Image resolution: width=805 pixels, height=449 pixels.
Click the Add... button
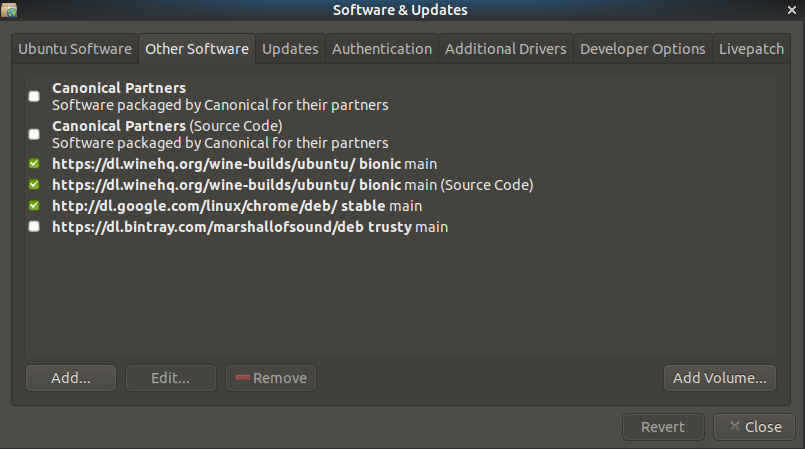(71, 378)
